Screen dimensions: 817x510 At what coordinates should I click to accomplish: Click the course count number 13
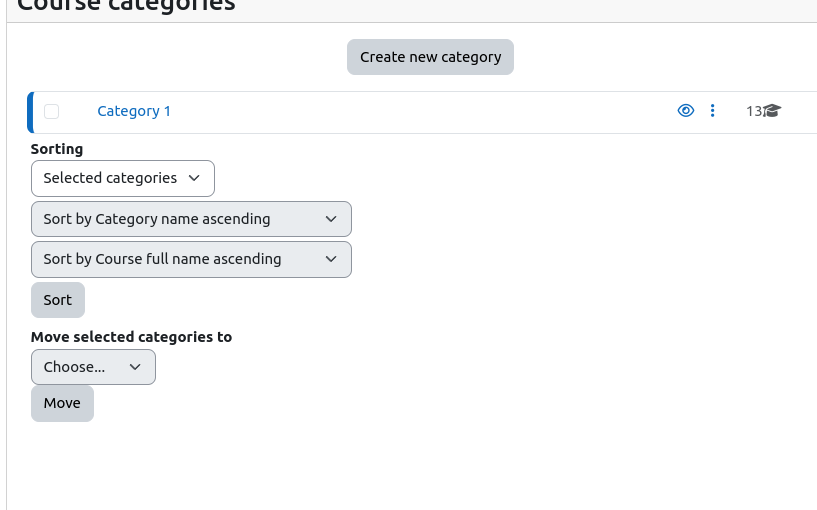(x=754, y=111)
